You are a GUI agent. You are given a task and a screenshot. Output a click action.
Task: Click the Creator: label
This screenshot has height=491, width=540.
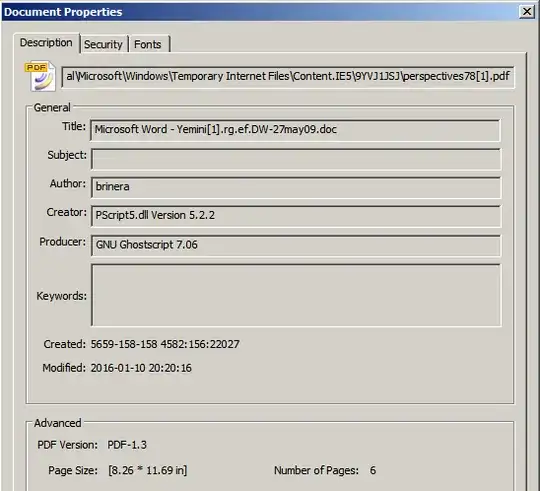pyautogui.click(x=66, y=212)
